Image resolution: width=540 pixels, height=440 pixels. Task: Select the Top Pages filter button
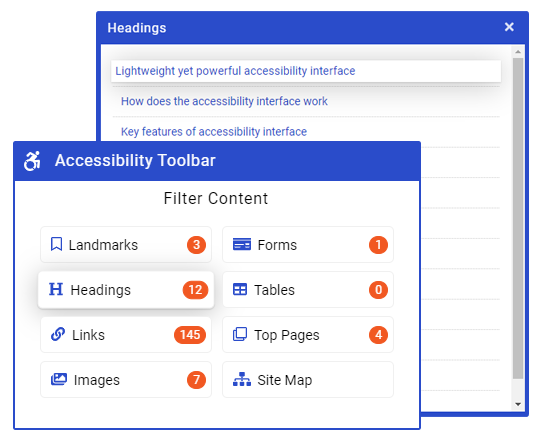coord(308,334)
